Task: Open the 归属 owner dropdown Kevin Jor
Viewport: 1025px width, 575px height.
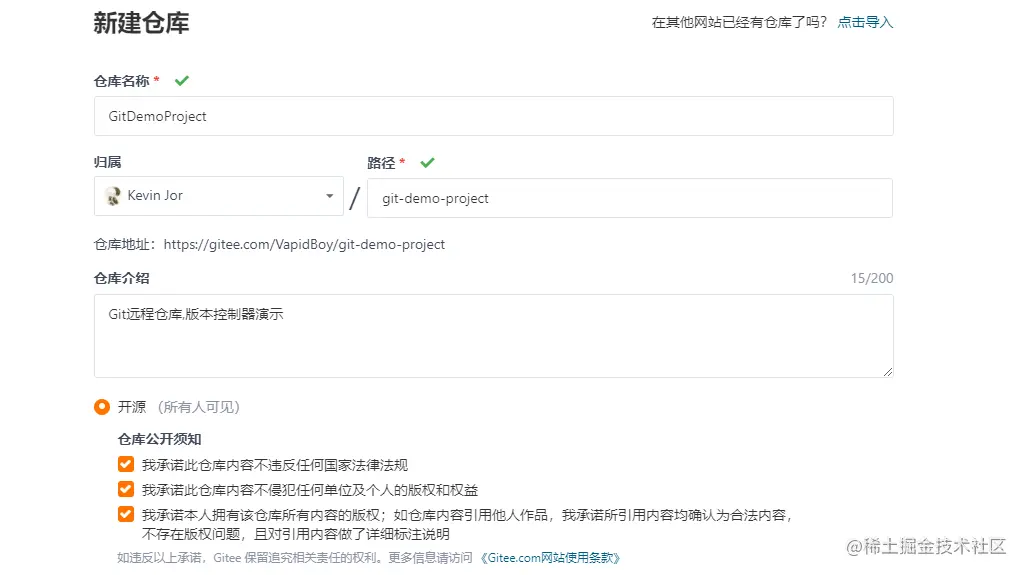Action: (x=219, y=196)
